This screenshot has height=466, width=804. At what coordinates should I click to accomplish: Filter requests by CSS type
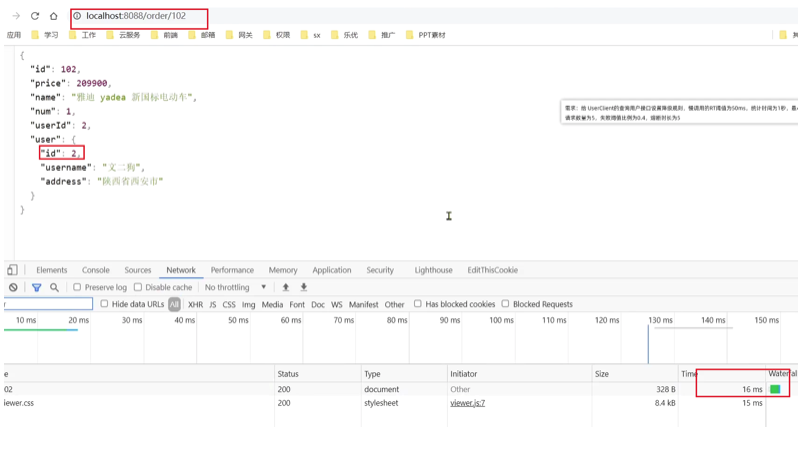click(229, 305)
